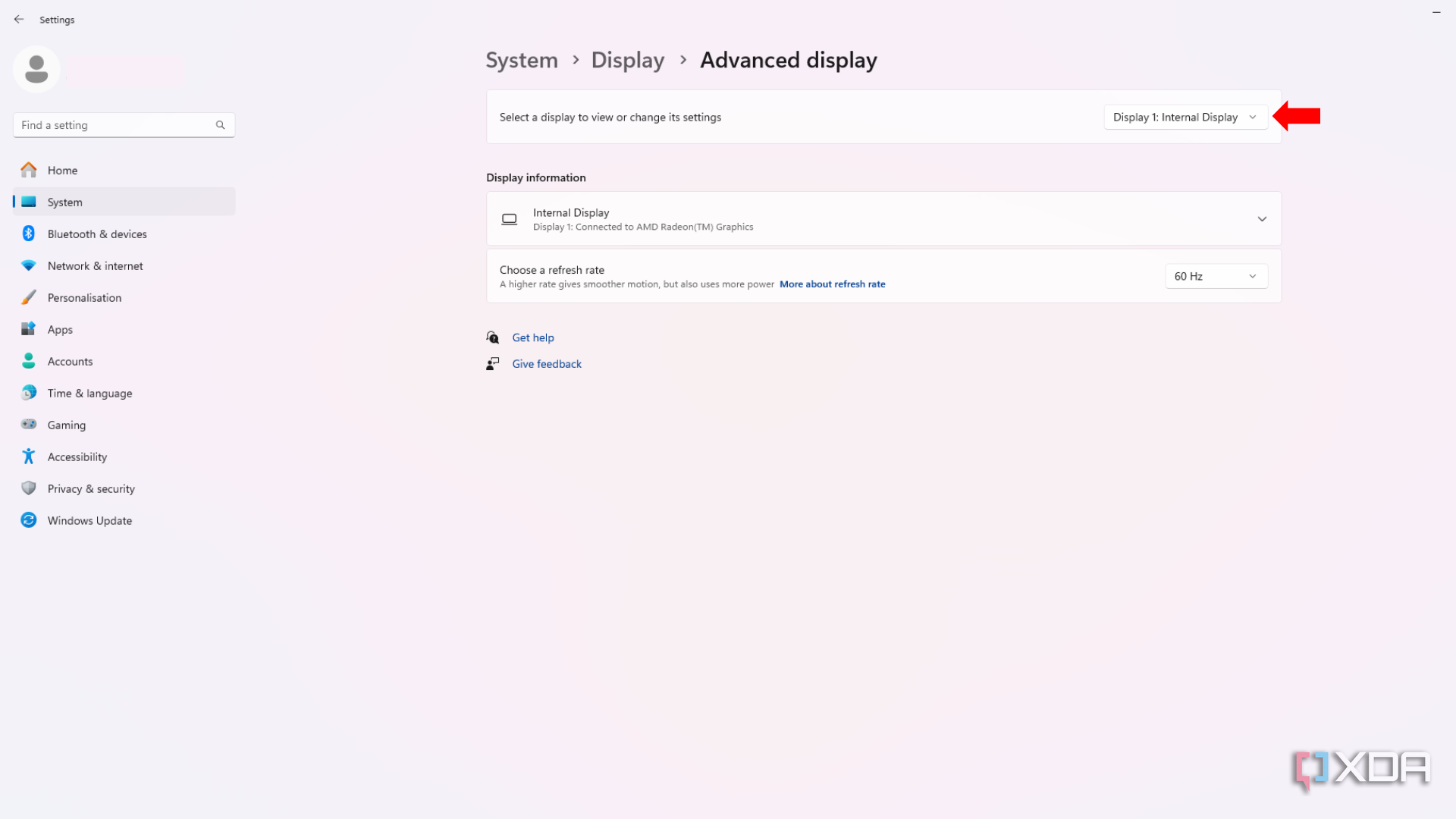Screen dimensions: 1456x819
Task: Open the 60 Hz refresh rate dropdown
Action: 1215,276
